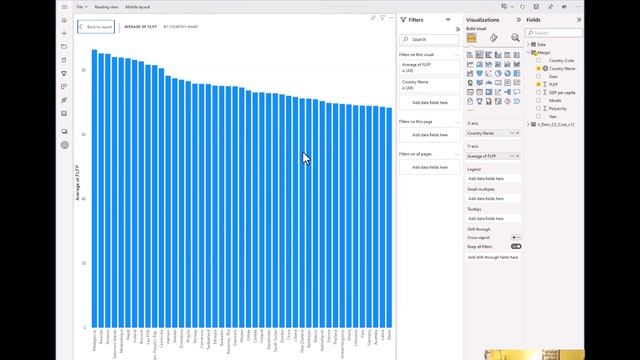The width and height of the screenshot is (640, 360).
Task: Switch to Mobile layout
Action: point(137,7)
